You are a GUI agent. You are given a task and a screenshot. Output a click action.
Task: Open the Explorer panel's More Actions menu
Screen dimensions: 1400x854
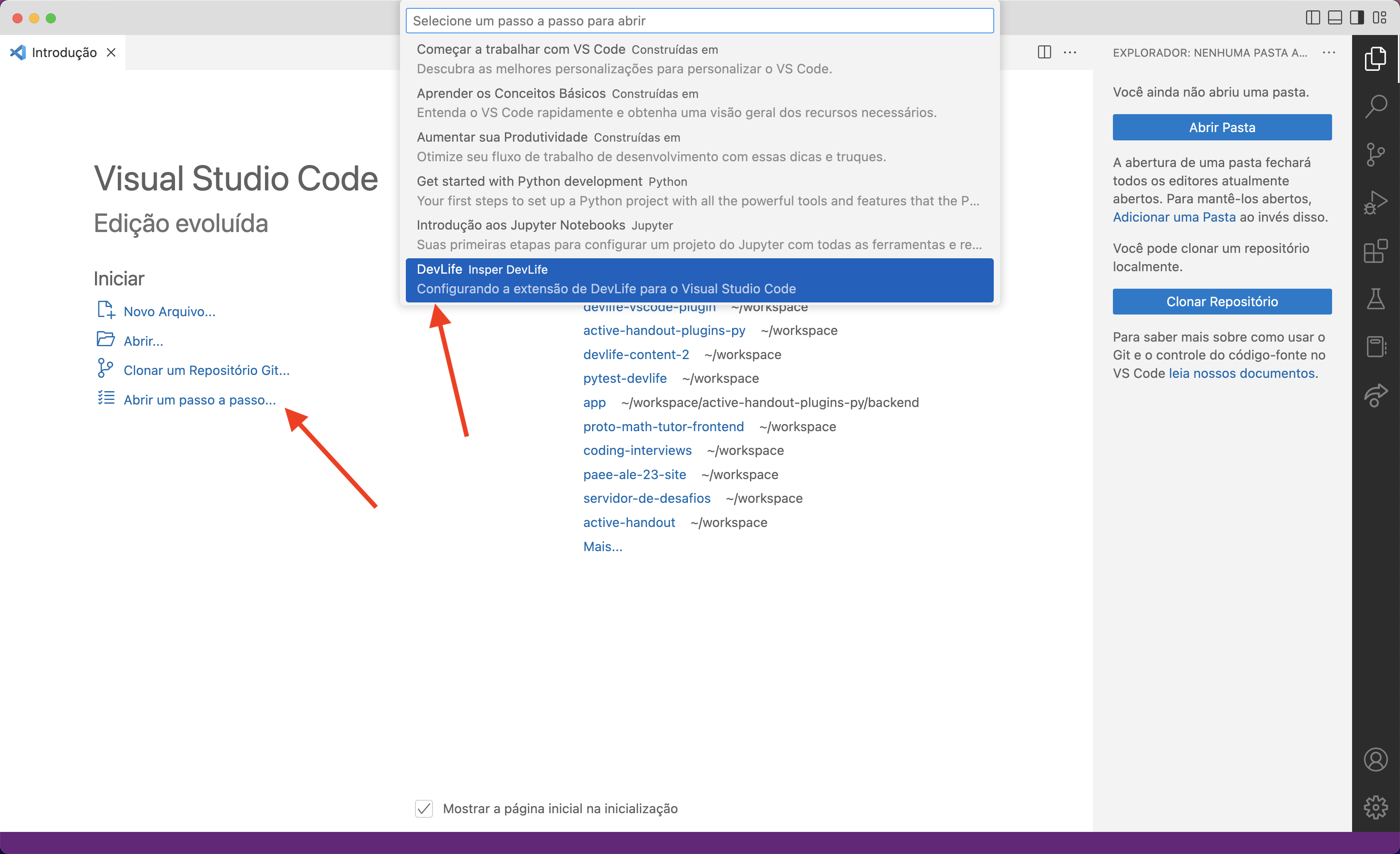point(1329,52)
